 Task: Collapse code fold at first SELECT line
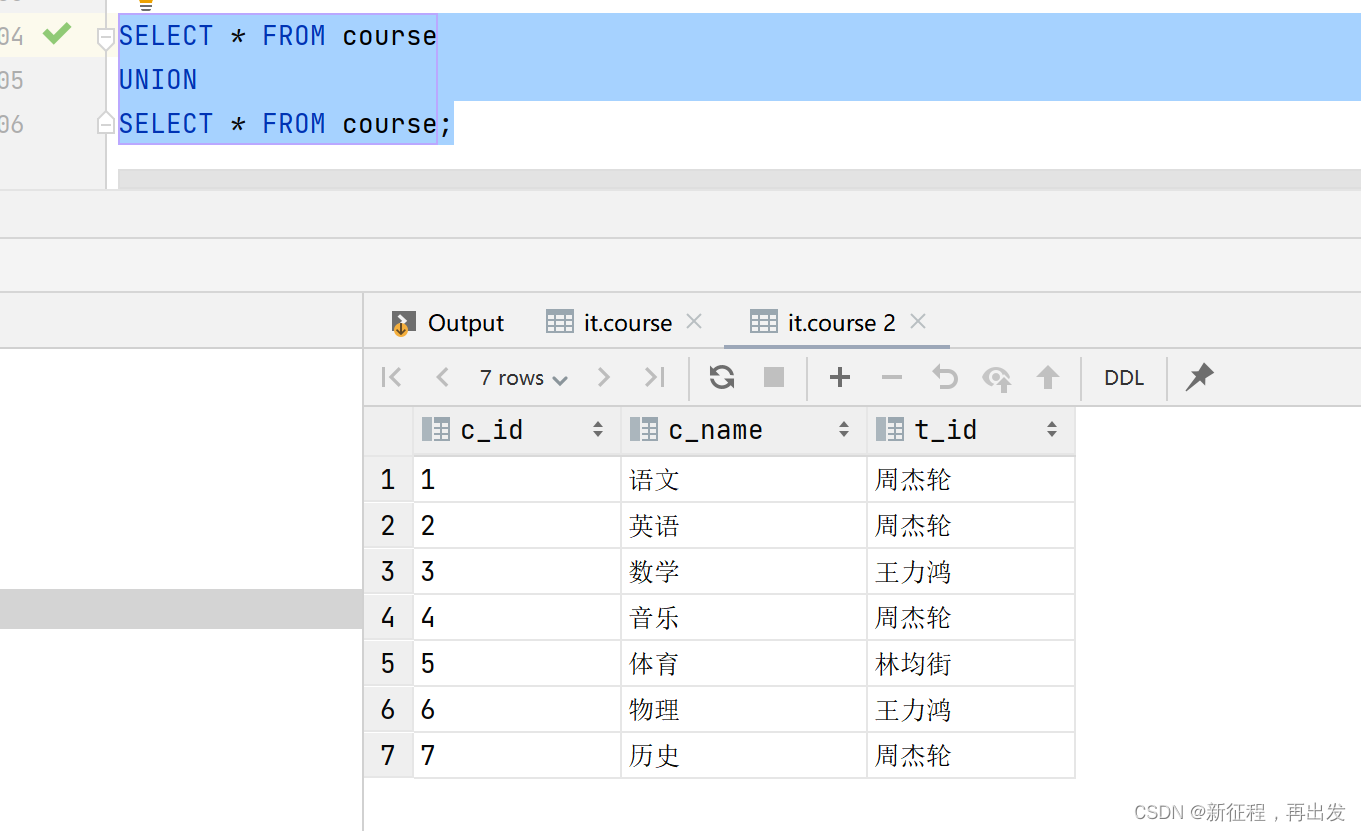click(x=105, y=38)
